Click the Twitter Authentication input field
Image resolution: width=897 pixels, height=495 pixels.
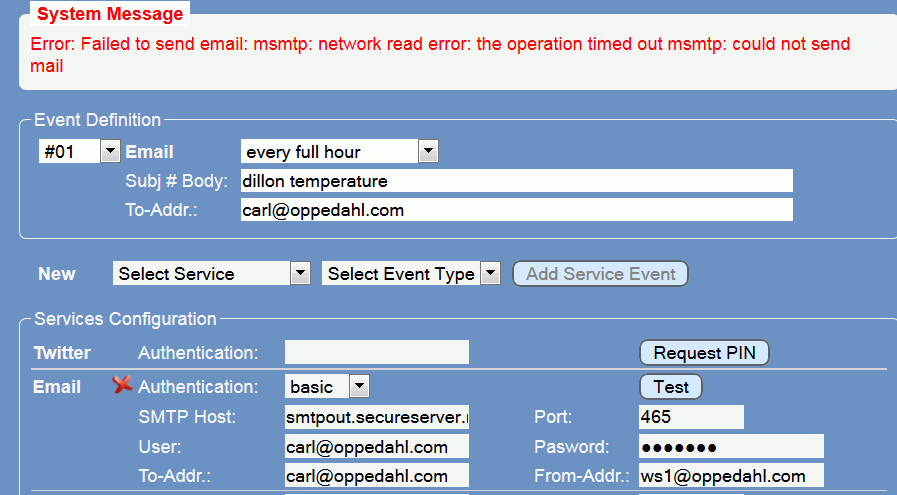376,352
